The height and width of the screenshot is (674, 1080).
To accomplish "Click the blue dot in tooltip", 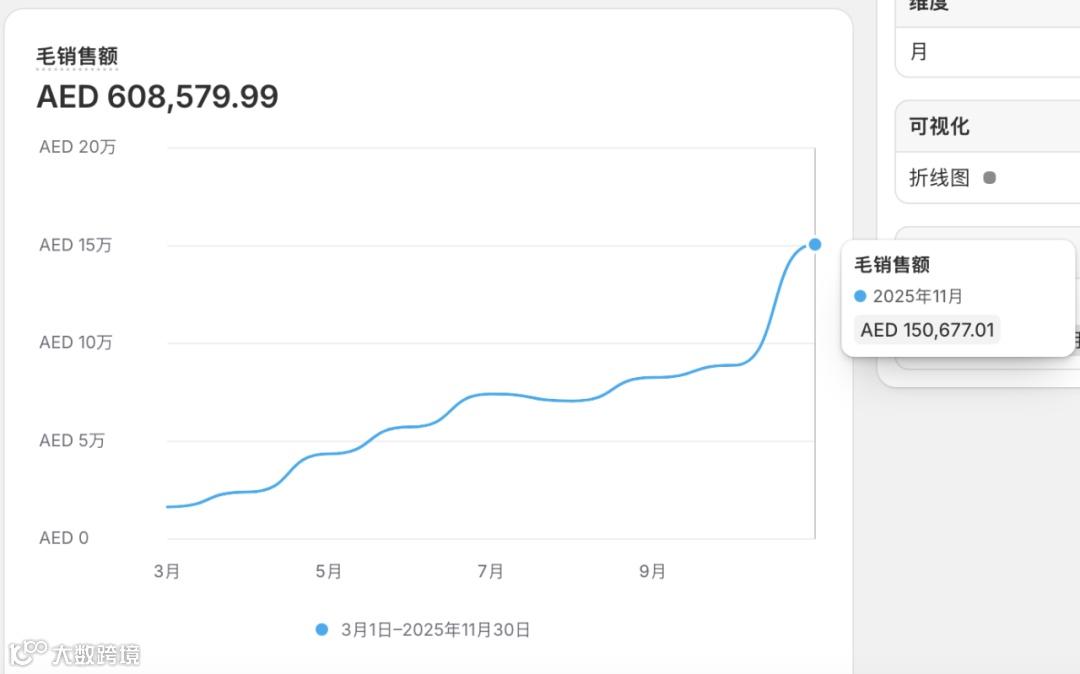I will (860, 296).
